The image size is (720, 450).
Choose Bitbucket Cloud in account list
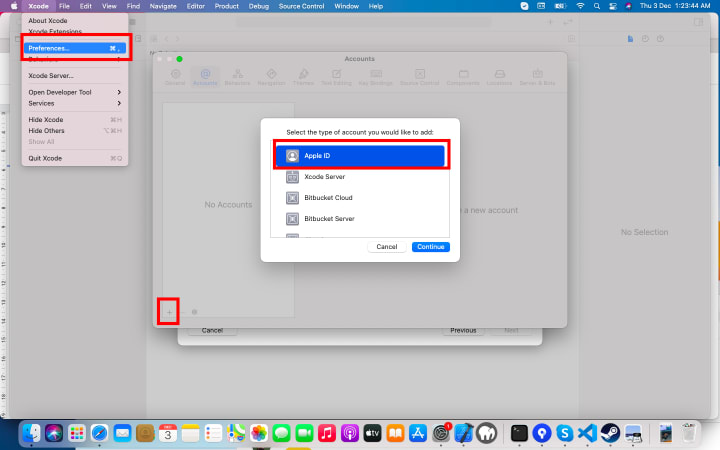[360, 198]
